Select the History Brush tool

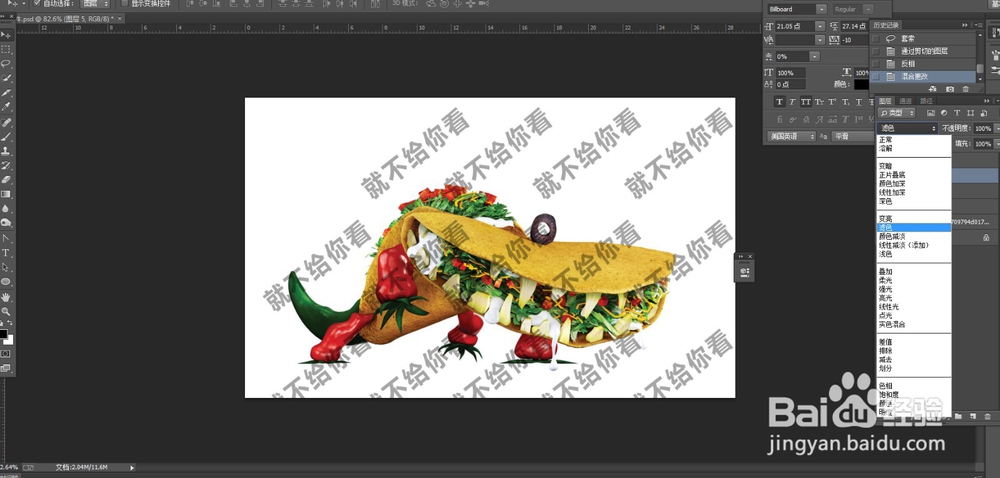6,166
